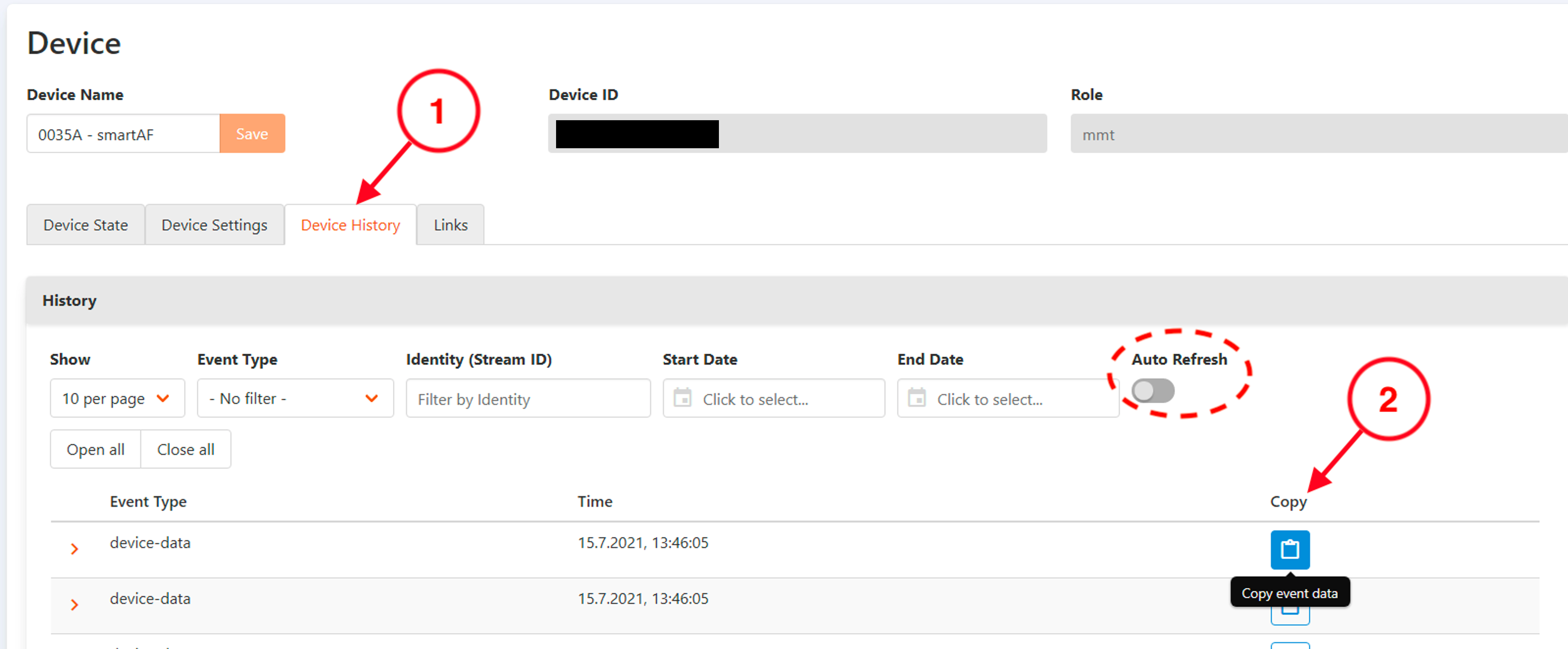This screenshot has width=1568, height=649.
Task: Expand the second device-data event row
Action: (x=74, y=604)
